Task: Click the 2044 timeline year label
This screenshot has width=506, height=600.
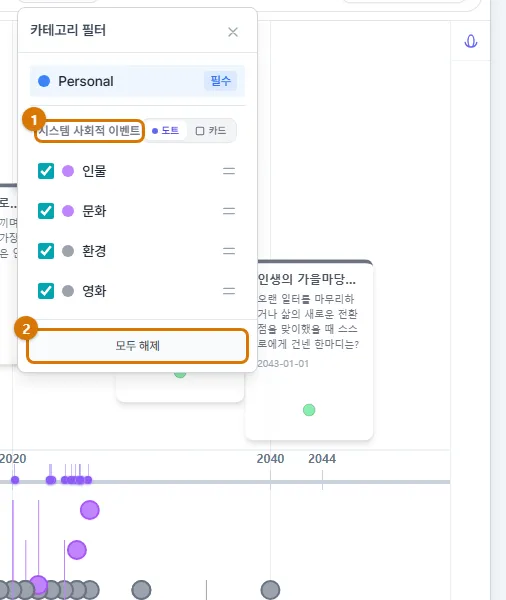Action: click(x=322, y=459)
